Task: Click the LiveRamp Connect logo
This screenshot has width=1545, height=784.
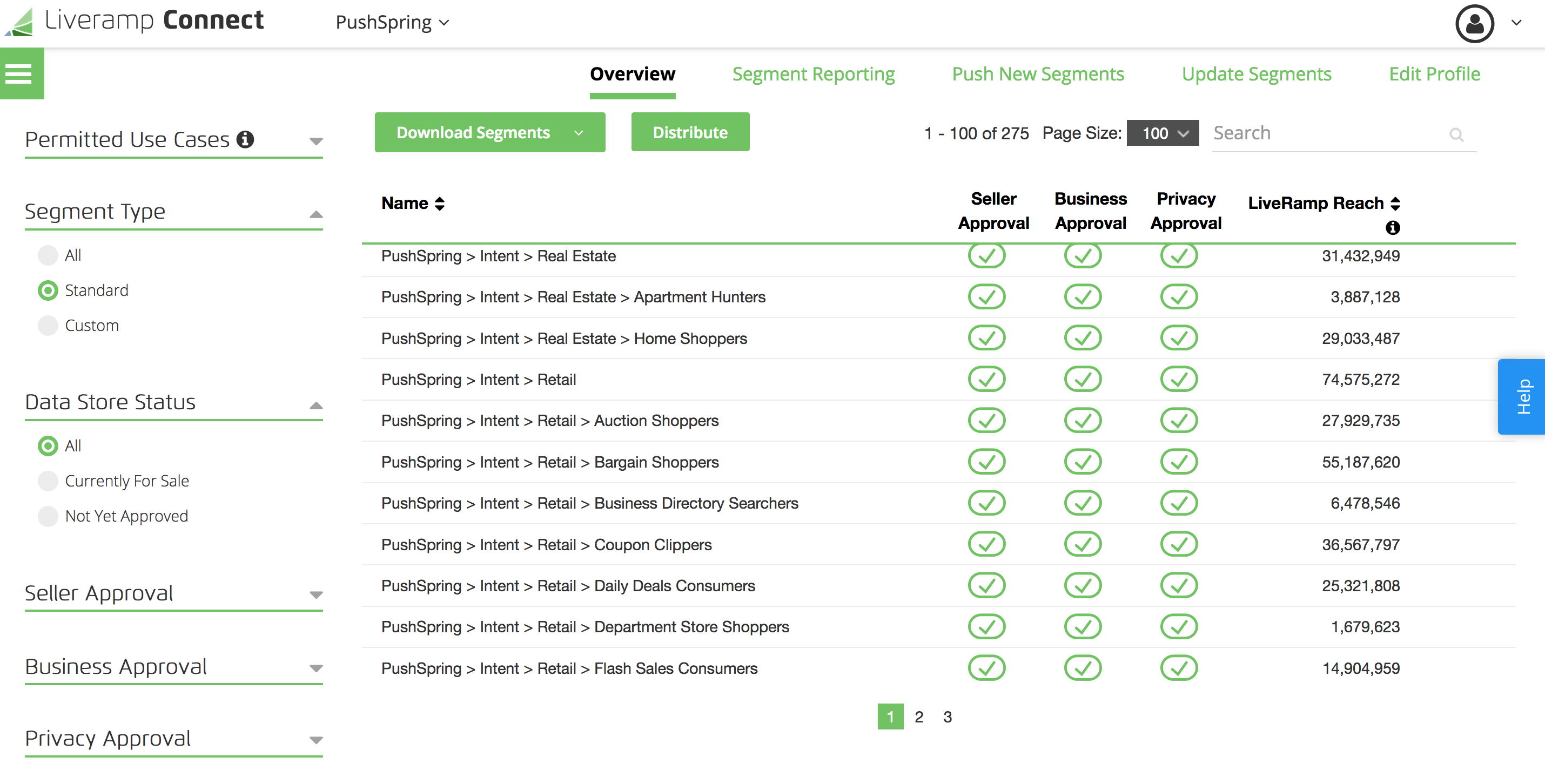Action: click(135, 21)
